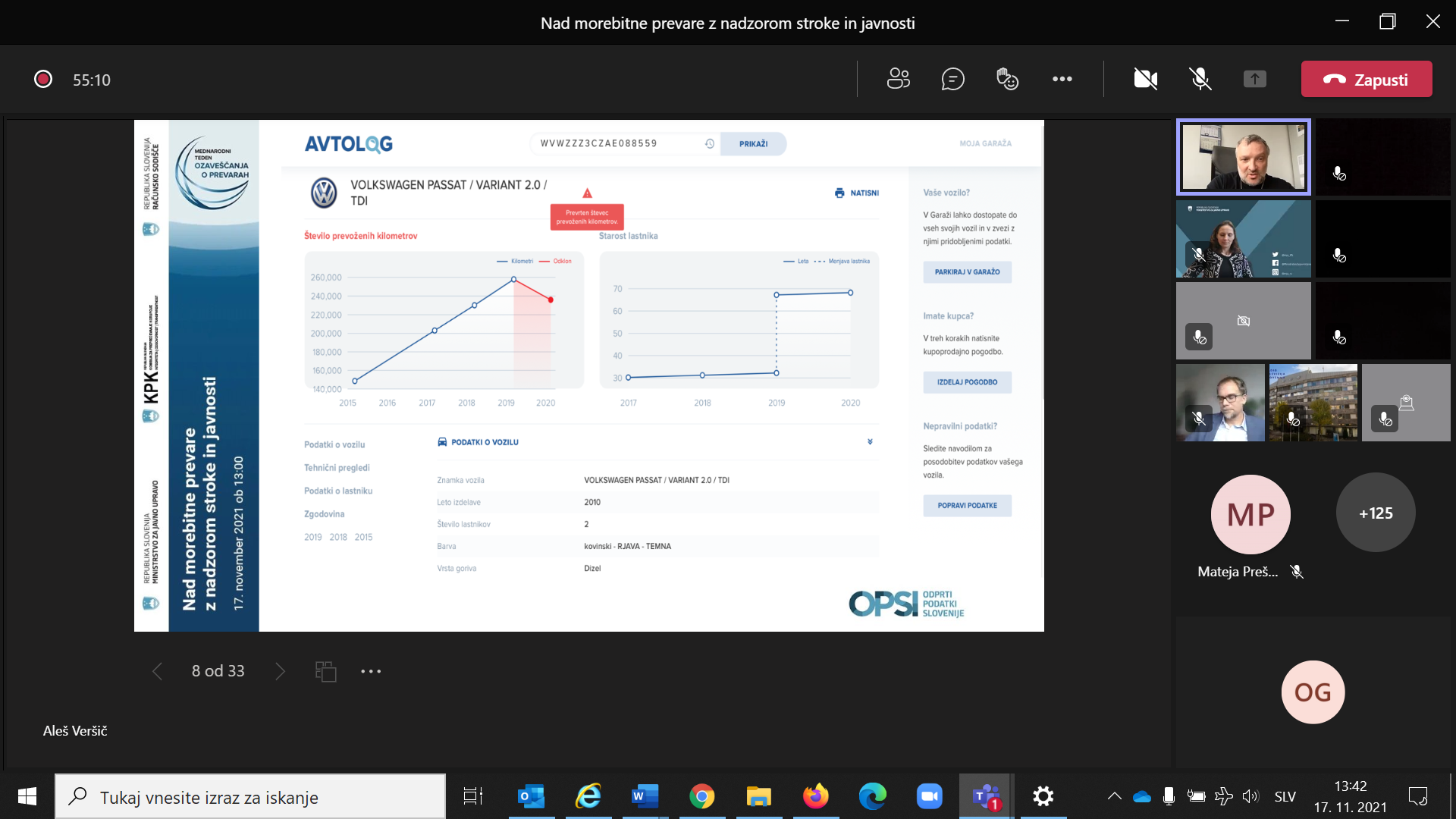Open the Windows Start menu
The width and height of the screenshot is (1456, 819).
[x=27, y=796]
